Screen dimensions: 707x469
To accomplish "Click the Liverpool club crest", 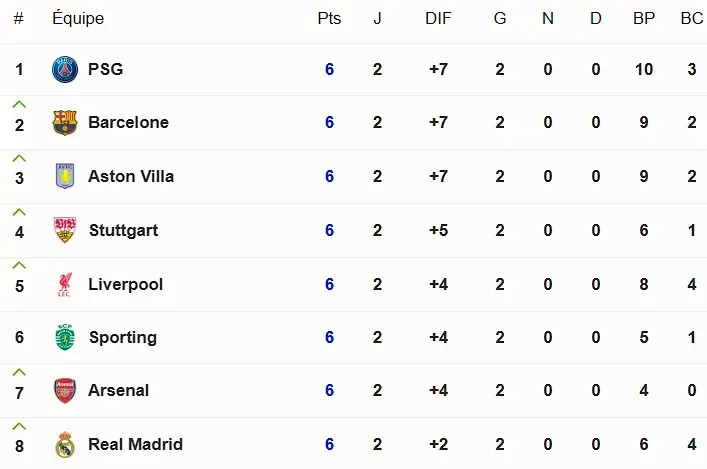I will tap(65, 284).
